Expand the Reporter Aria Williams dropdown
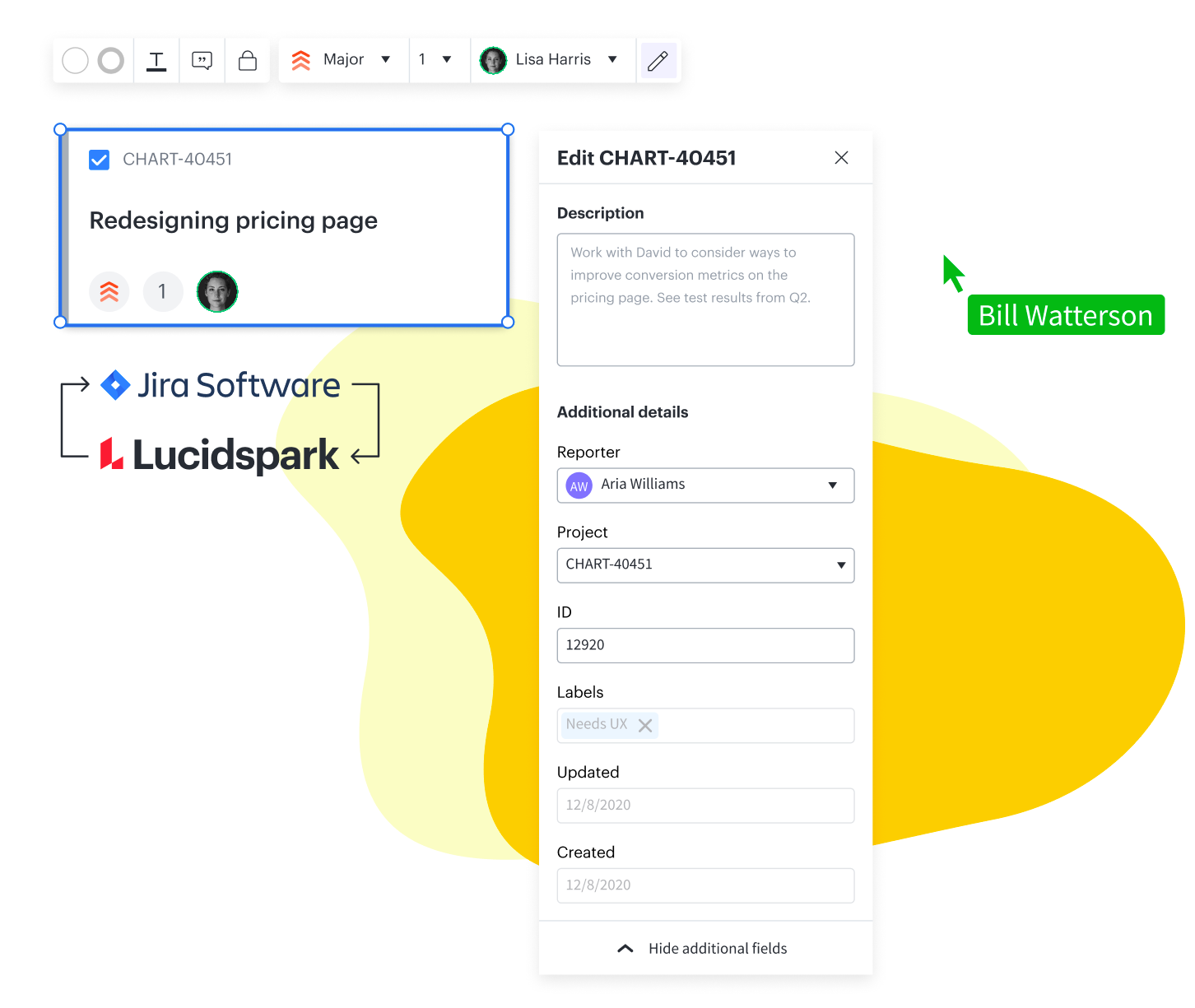1195x1008 pixels. click(705, 485)
